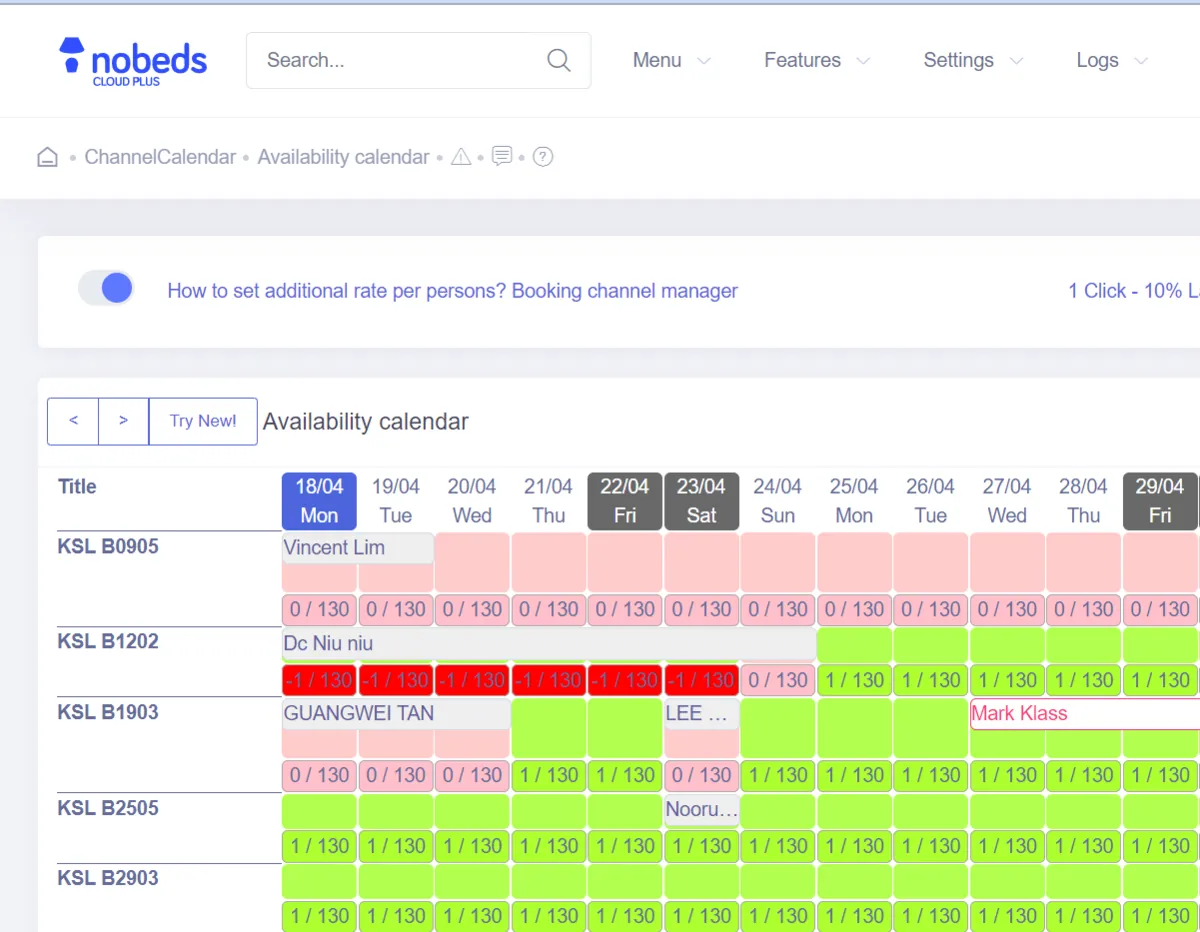Click the search magnifier icon
Image resolution: width=1200 pixels, height=932 pixels.
coord(558,60)
